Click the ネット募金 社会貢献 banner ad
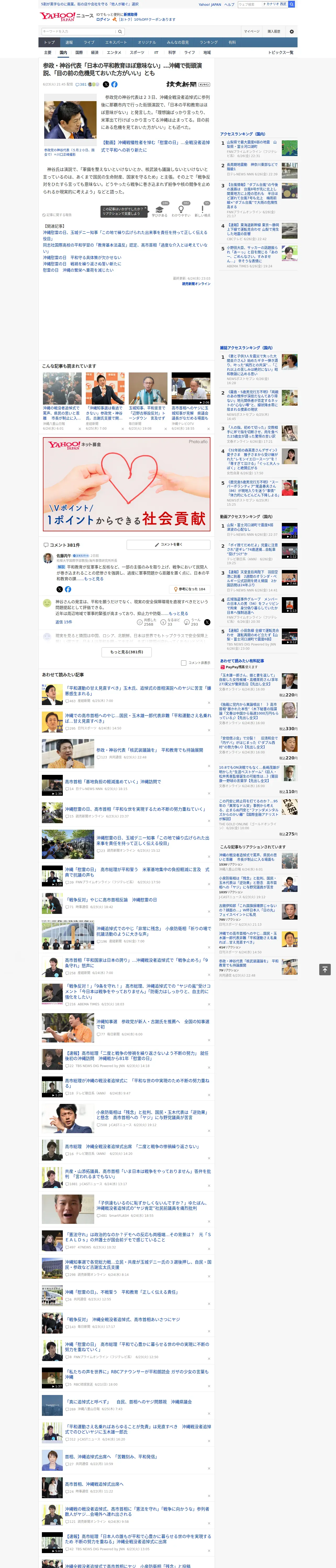This screenshot has height=1568, width=336. pos(126,484)
